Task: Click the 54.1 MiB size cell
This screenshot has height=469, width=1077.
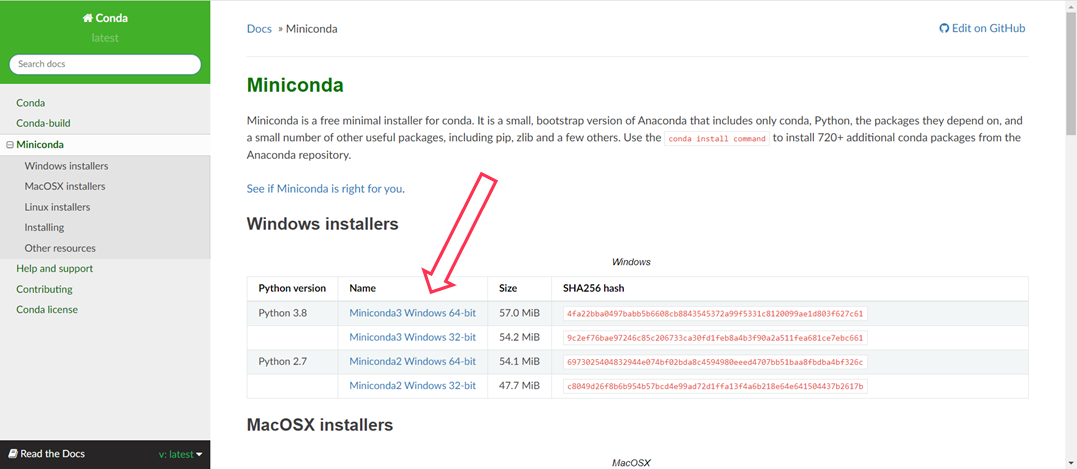Action: tap(519, 361)
